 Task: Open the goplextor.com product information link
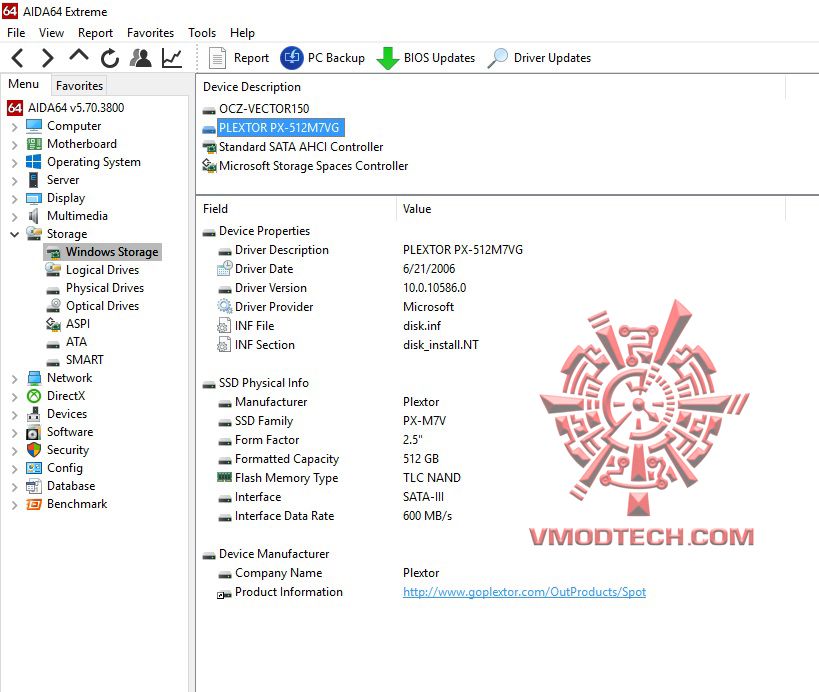[524, 592]
